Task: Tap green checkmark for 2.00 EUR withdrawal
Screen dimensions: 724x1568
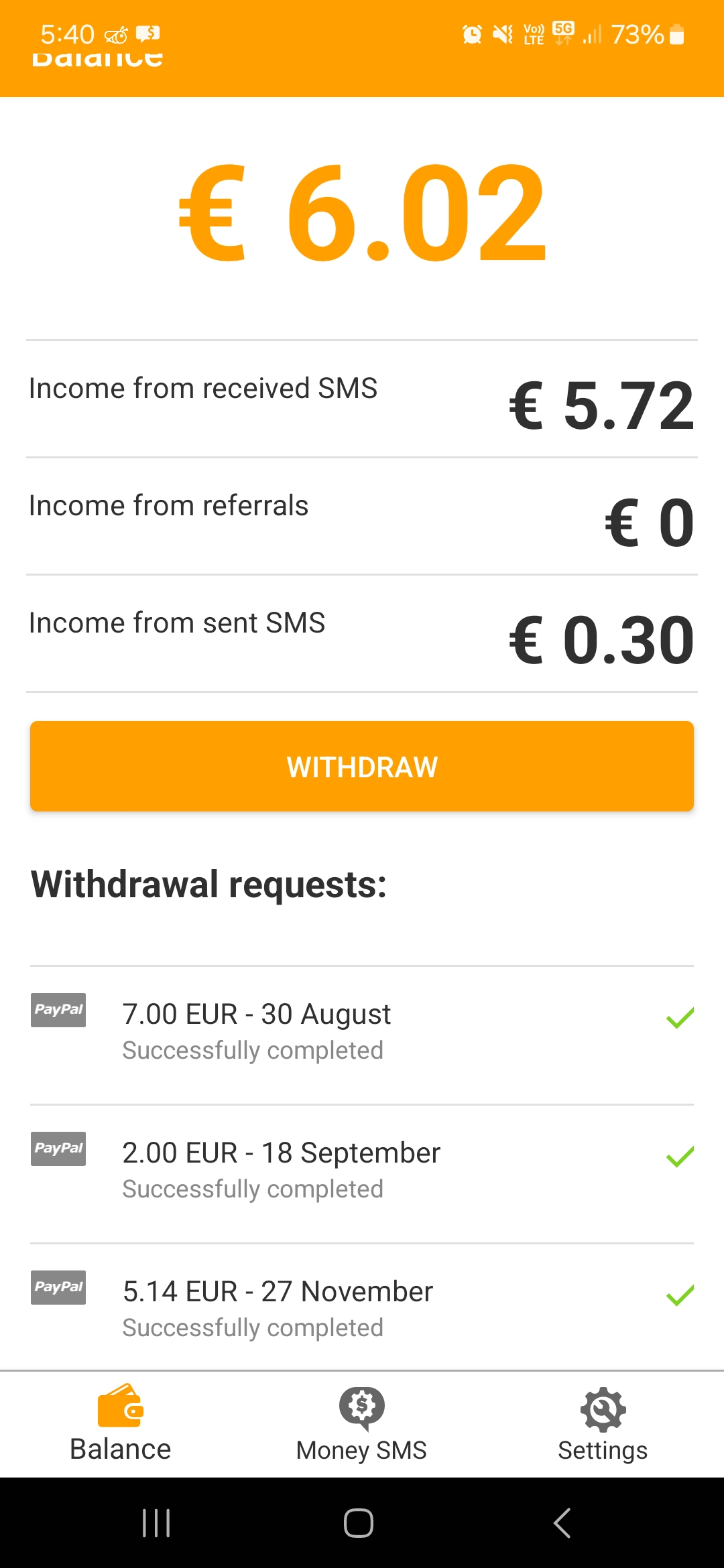Action: 680,1157
